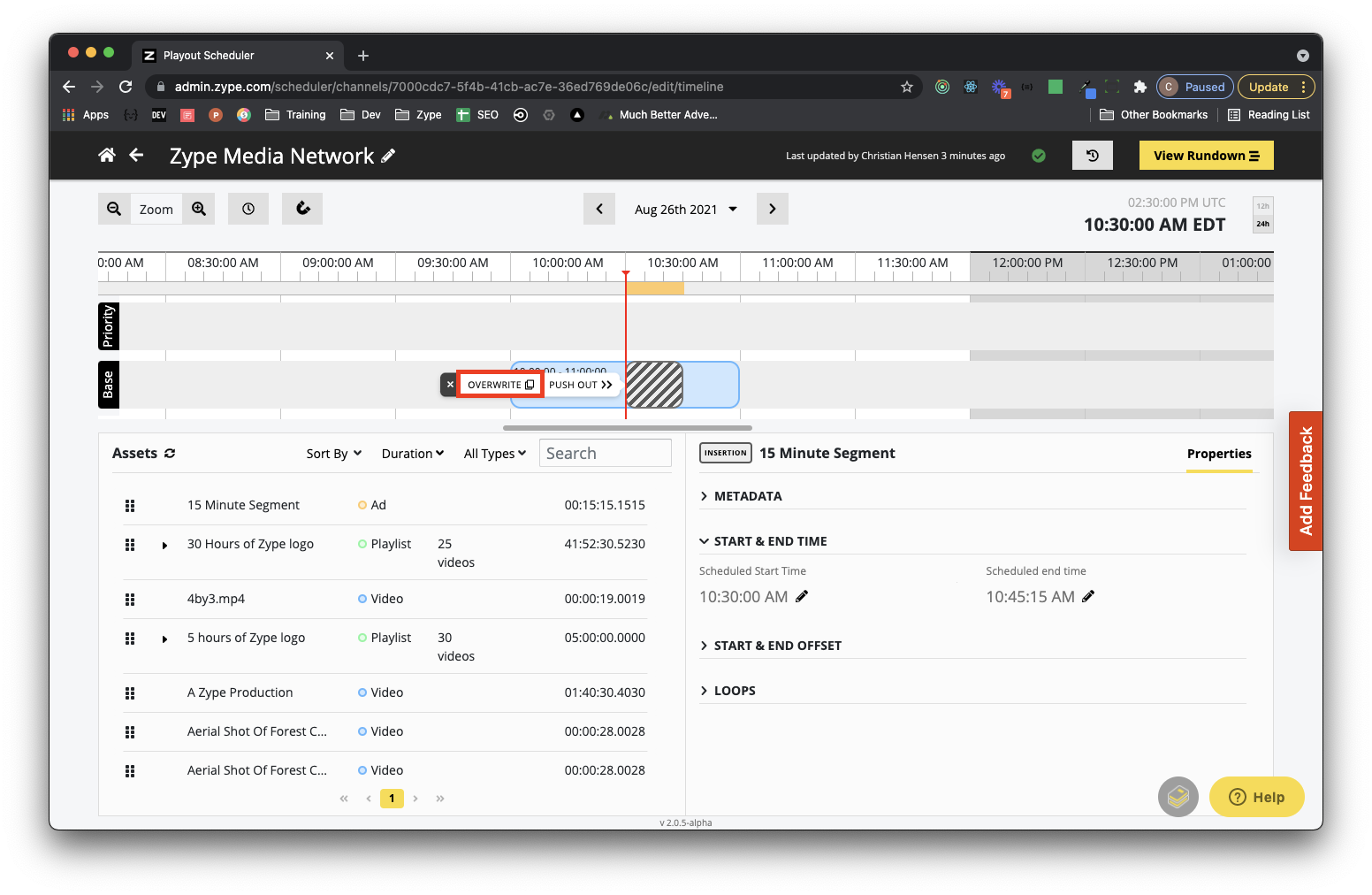
Task: Click the horizontal timeline scrollbar
Action: click(628, 428)
